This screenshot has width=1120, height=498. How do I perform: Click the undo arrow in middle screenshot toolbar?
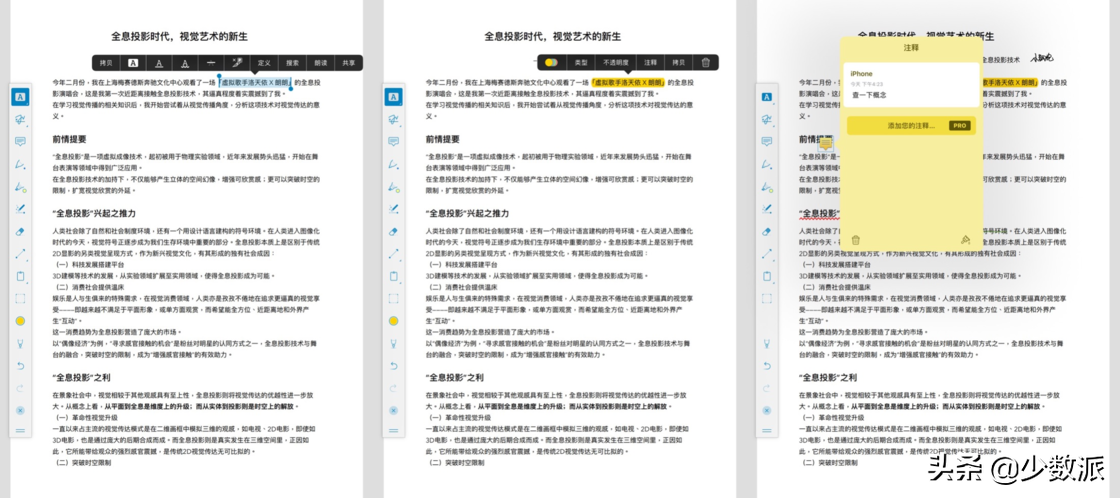pos(394,366)
